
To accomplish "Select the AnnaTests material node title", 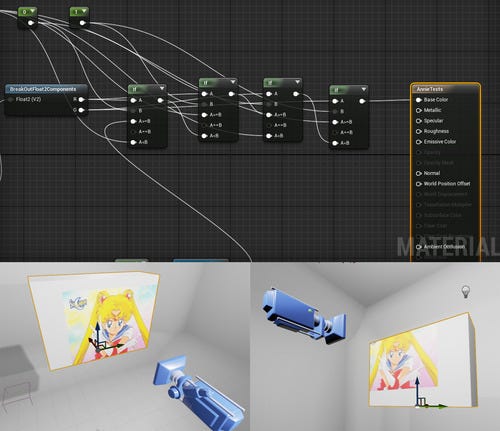I will tap(430, 89).
